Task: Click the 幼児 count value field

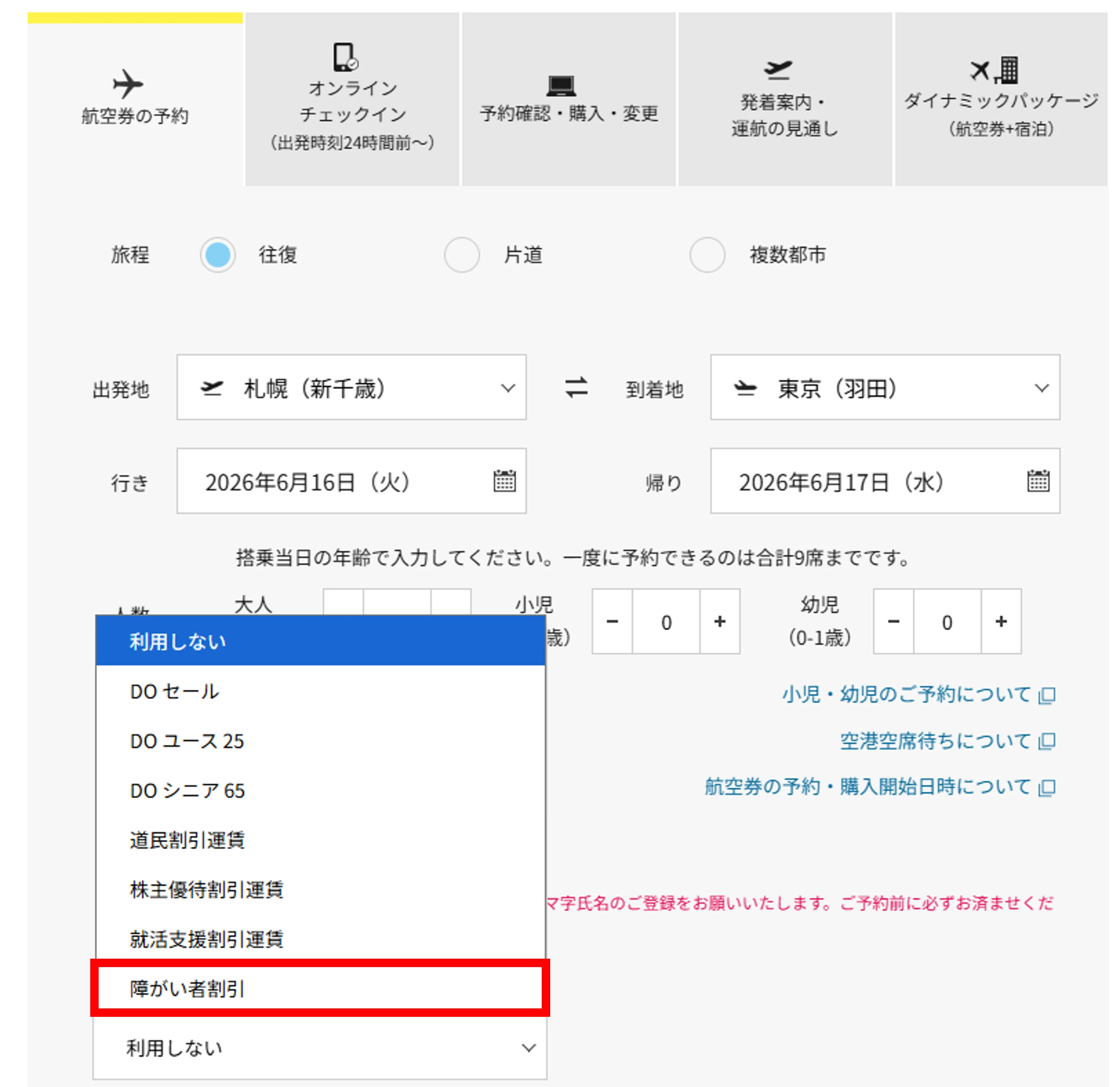Action: click(x=948, y=621)
